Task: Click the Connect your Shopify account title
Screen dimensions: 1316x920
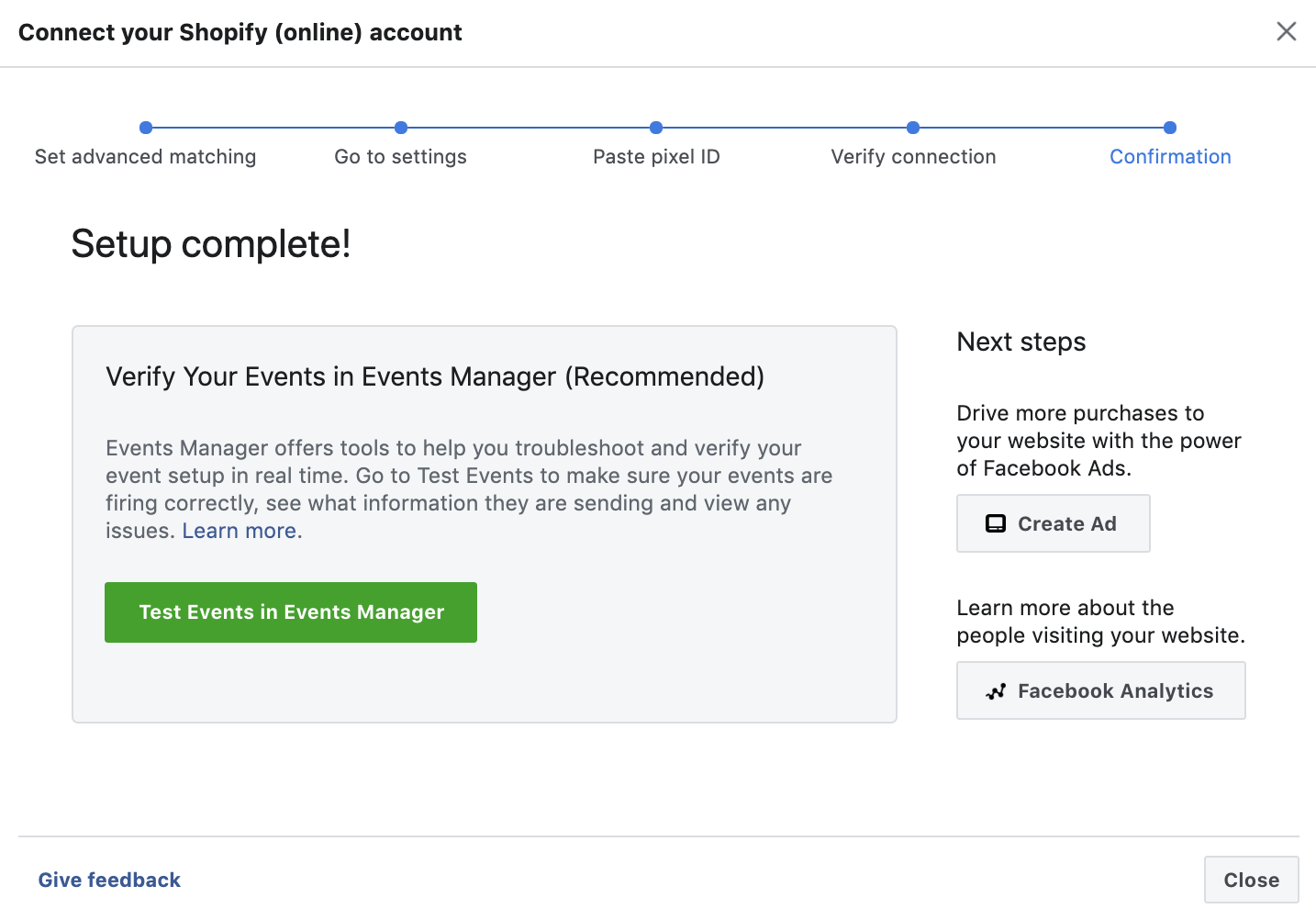Action: pyautogui.click(x=240, y=33)
